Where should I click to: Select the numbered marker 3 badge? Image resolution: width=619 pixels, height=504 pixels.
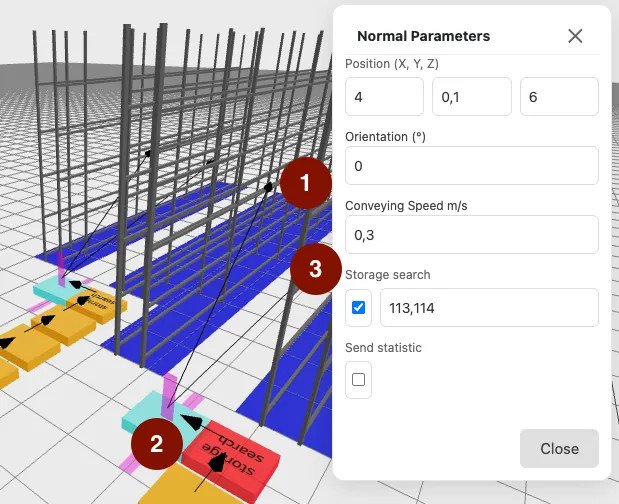pos(315,268)
